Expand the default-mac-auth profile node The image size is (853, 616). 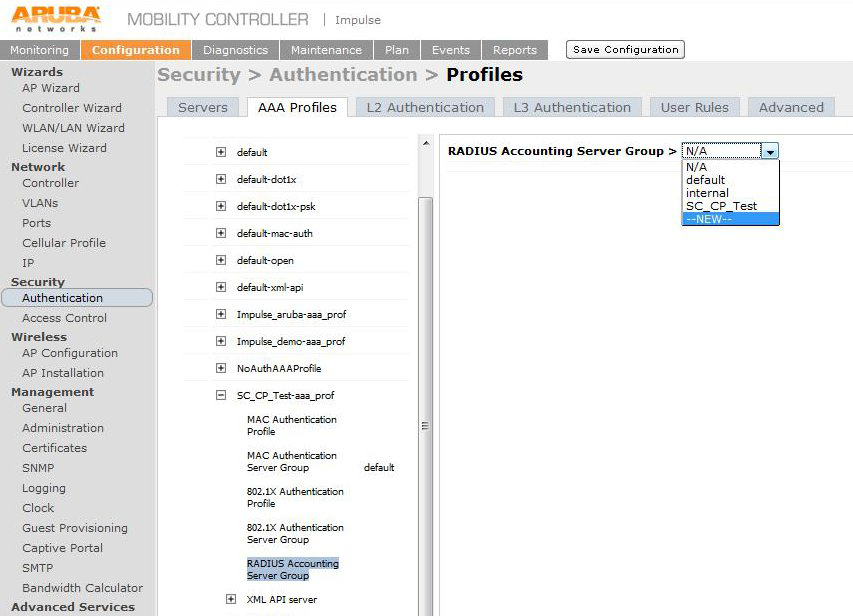tap(221, 233)
